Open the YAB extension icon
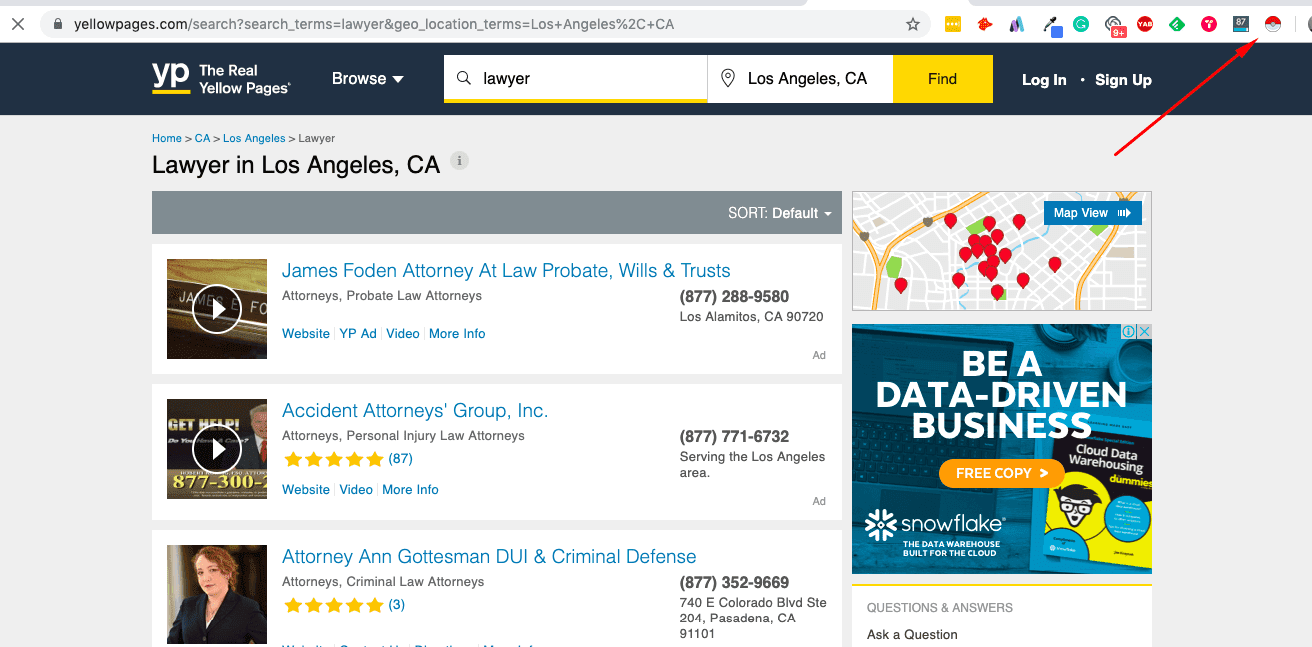This screenshot has height=647, width=1312. point(1145,23)
